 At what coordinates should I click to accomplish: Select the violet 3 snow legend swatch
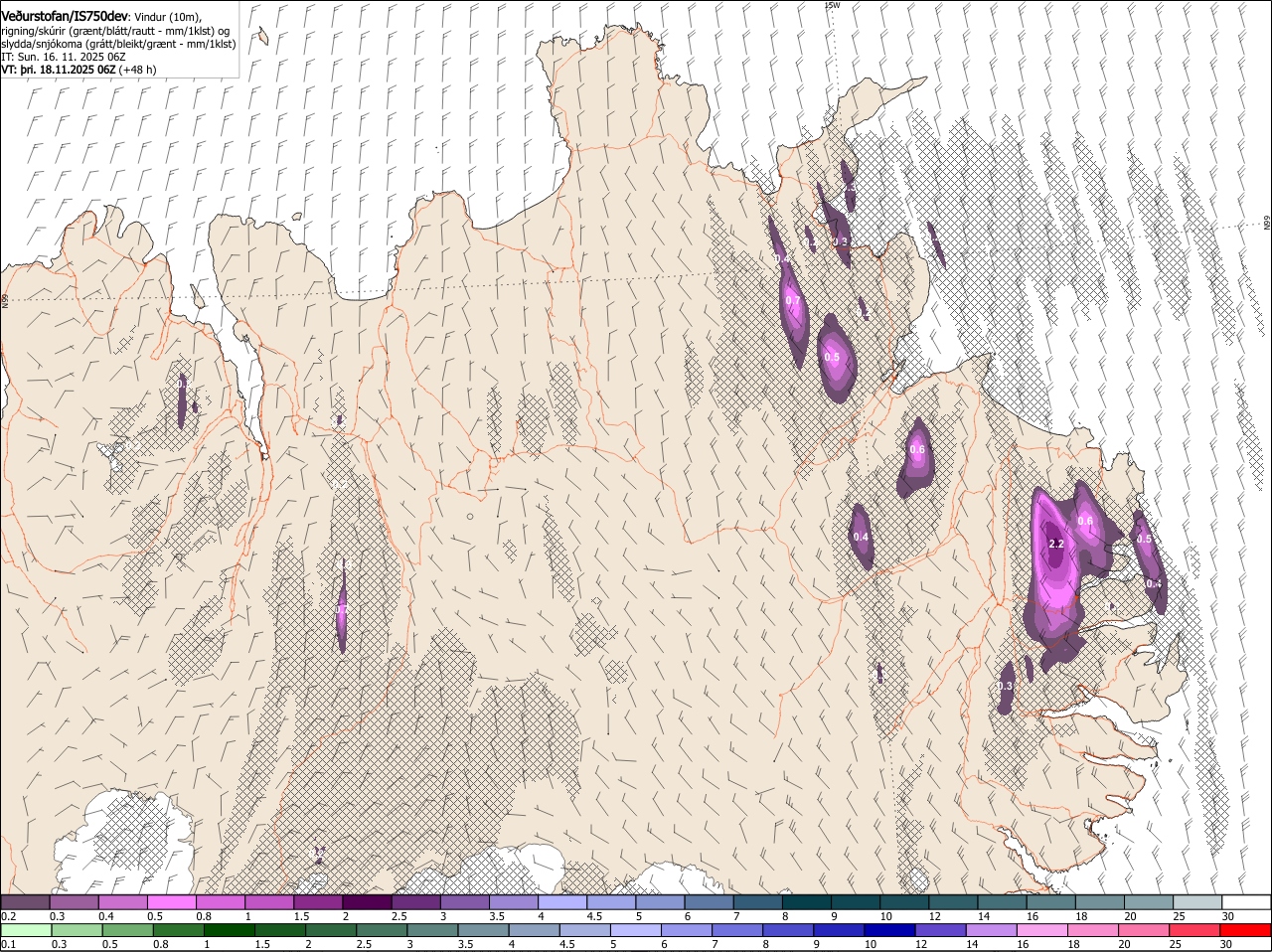(464, 902)
